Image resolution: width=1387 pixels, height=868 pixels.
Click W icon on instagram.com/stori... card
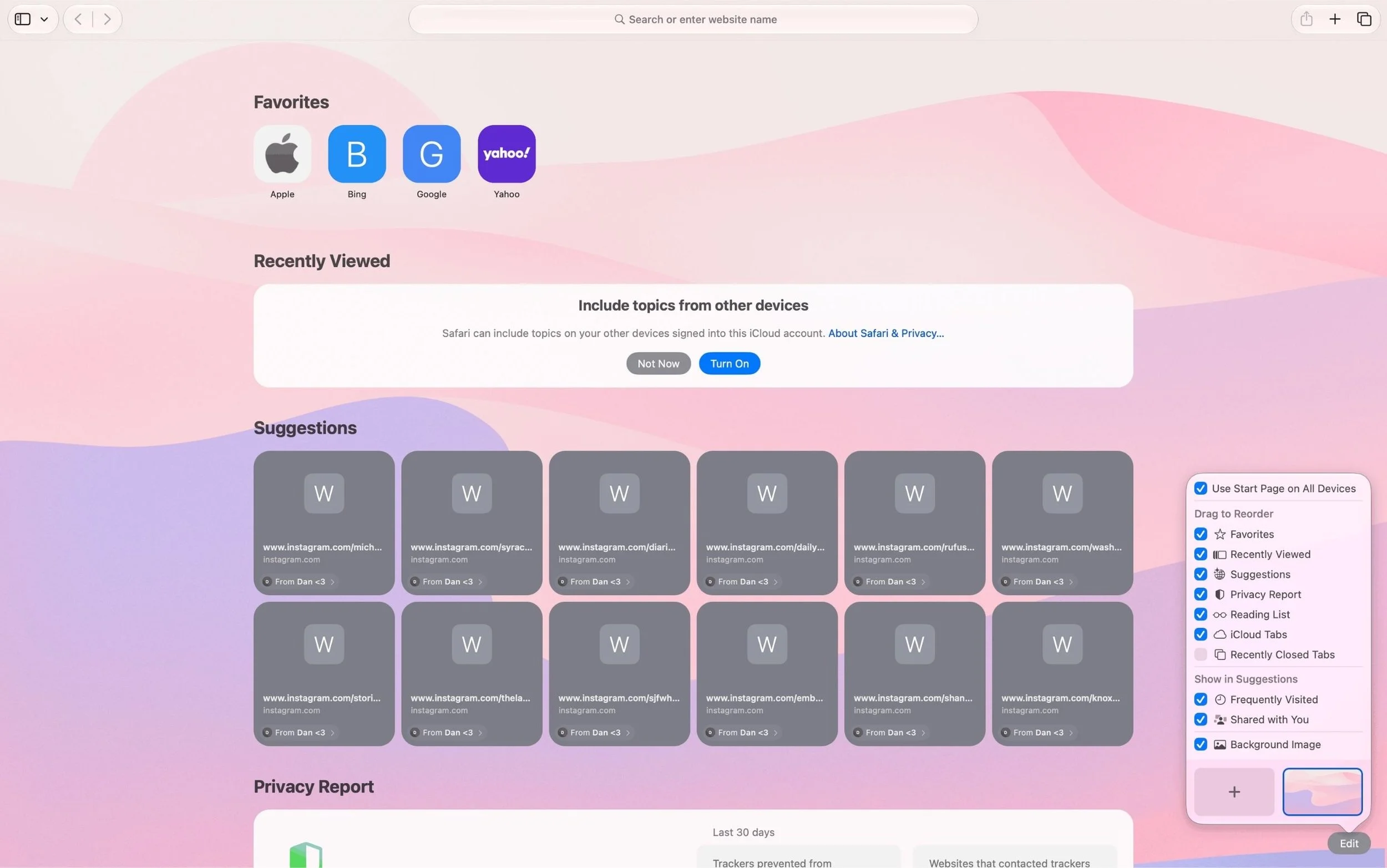(324, 644)
